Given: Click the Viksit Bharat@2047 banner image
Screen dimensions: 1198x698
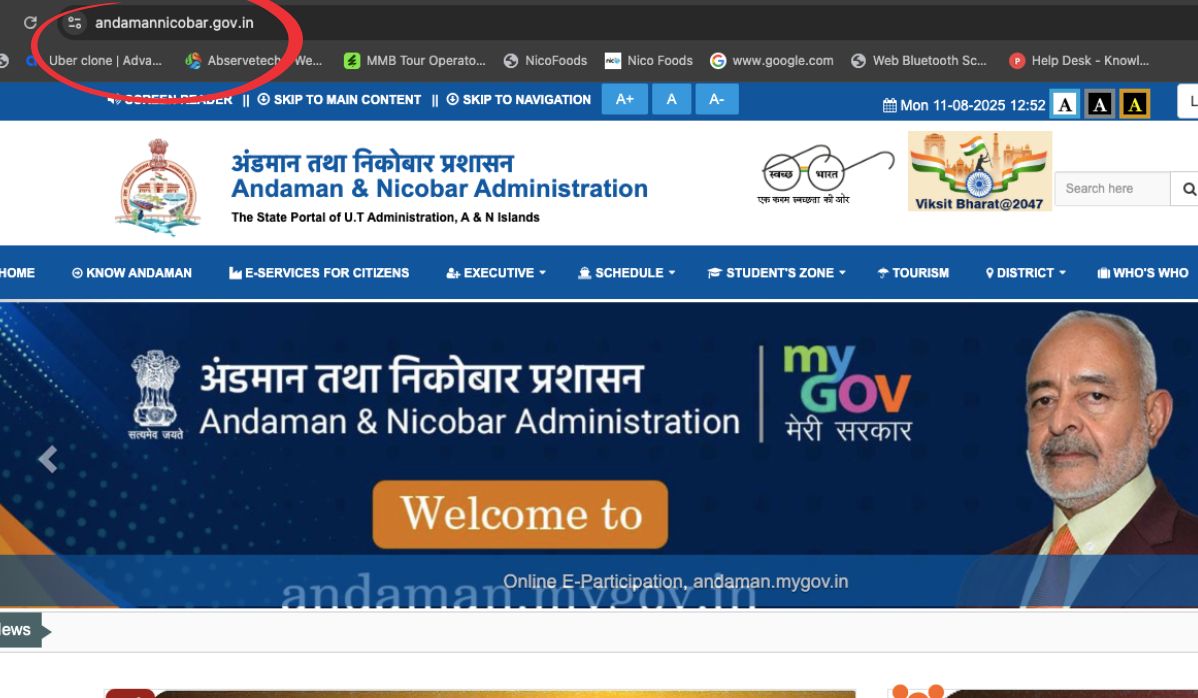Looking at the screenshot, I should pos(979,171).
